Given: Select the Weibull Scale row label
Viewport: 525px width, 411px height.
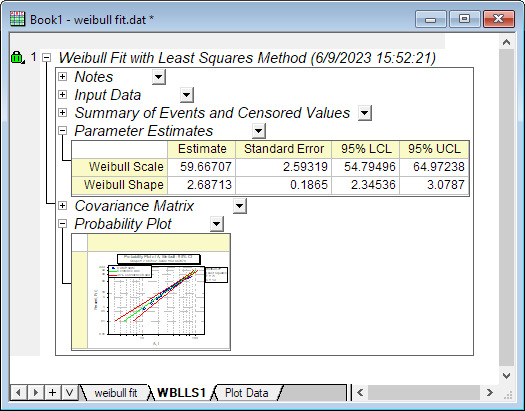Looking at the screenshot, I should [x=120, y=167].
